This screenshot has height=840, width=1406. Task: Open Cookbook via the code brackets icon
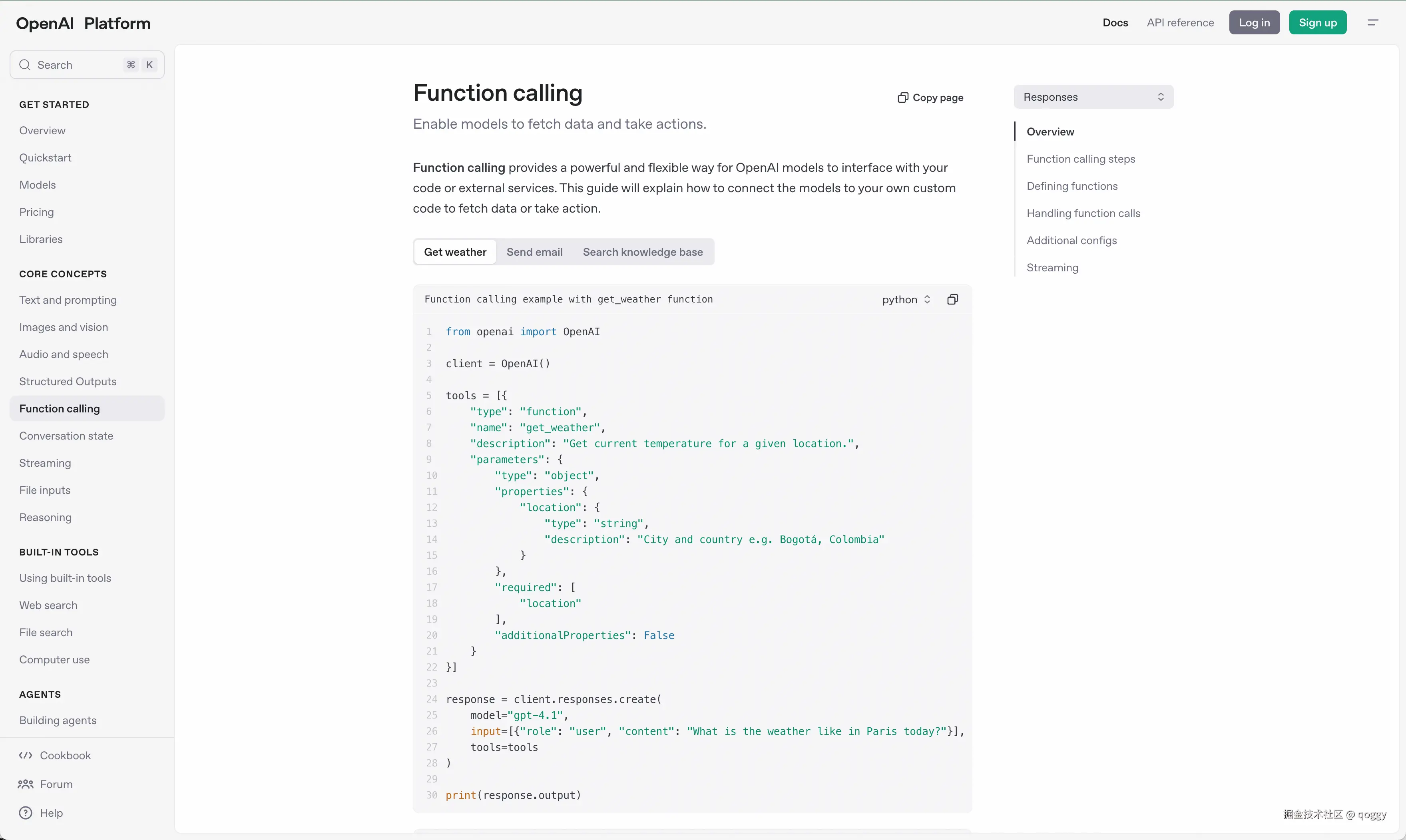26,755
